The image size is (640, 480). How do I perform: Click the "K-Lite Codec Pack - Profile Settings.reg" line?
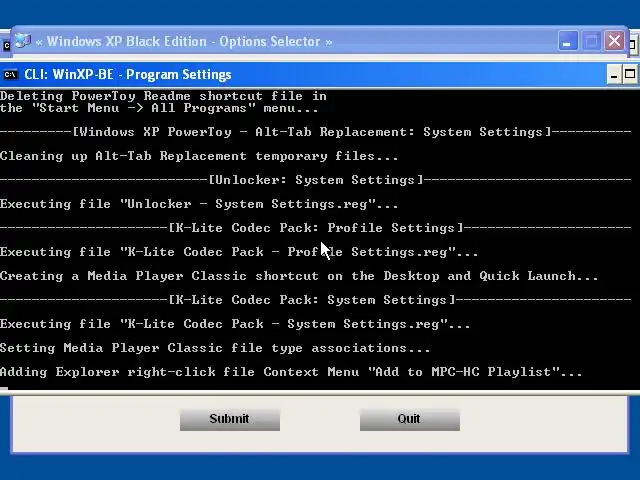(239, 252)
